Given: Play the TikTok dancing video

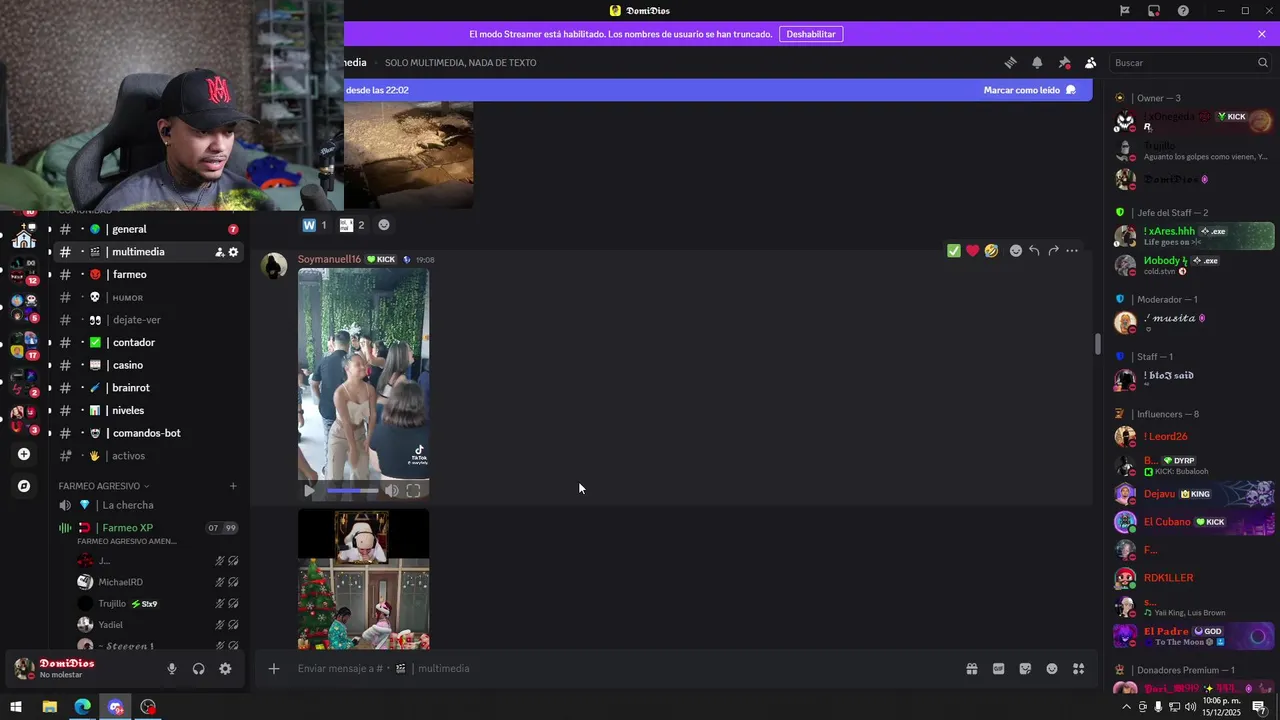Looking at the screenshot, I should (309, 490).
